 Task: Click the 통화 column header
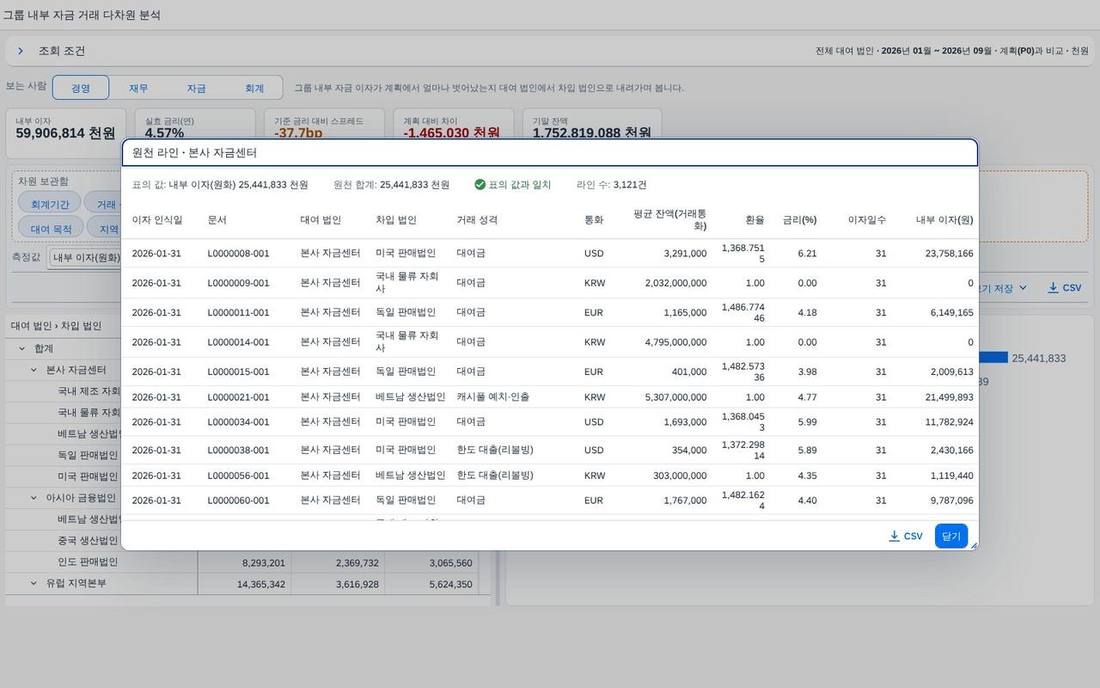pos(593,220)
